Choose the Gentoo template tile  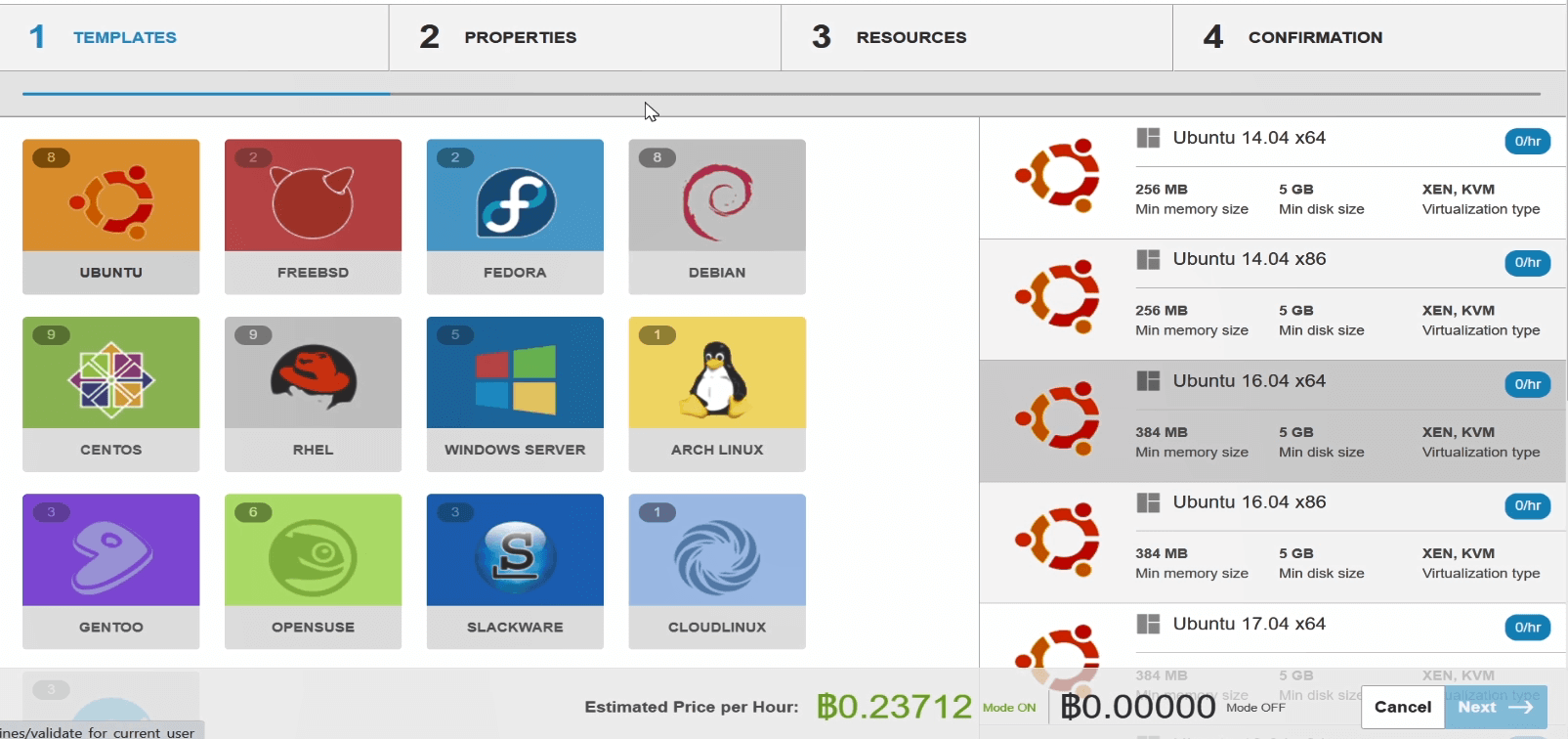click(x=110, y=571)
